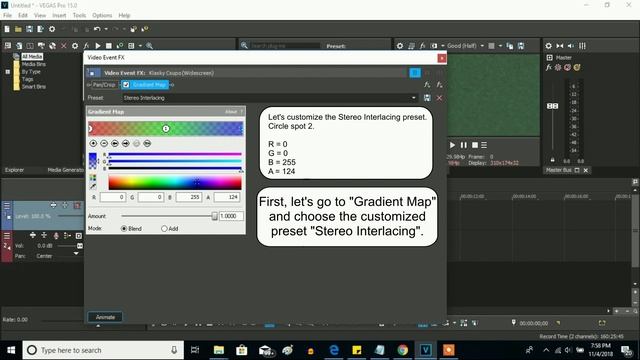Uncheck the Gradient Map effect checkbox
The image size is (640, 360).
point(126,85)
